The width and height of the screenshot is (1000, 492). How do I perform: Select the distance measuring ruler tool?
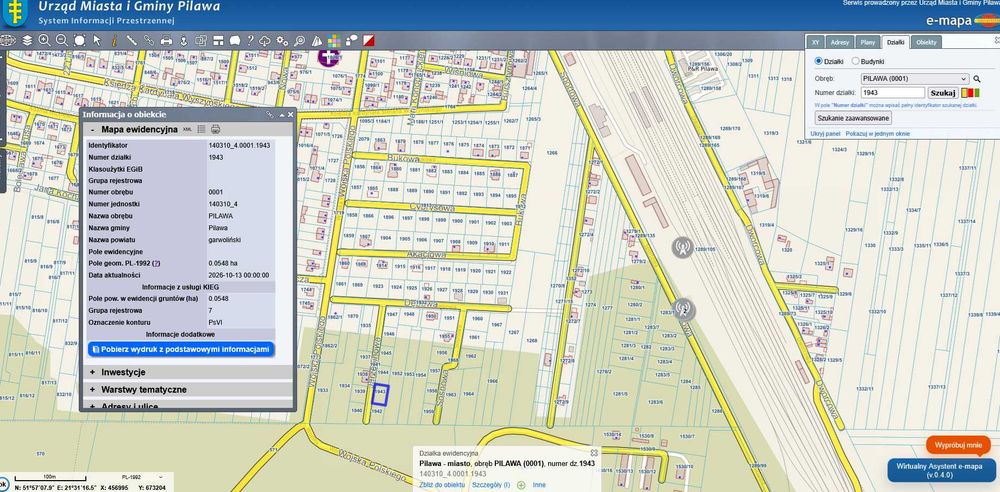pos(133,40)
